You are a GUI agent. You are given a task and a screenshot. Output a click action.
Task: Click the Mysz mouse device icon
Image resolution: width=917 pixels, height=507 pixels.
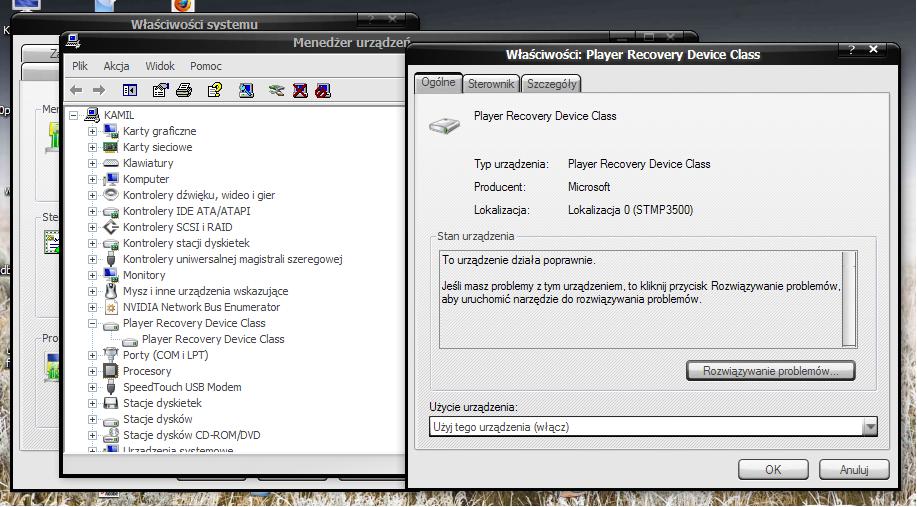[111, 291]
